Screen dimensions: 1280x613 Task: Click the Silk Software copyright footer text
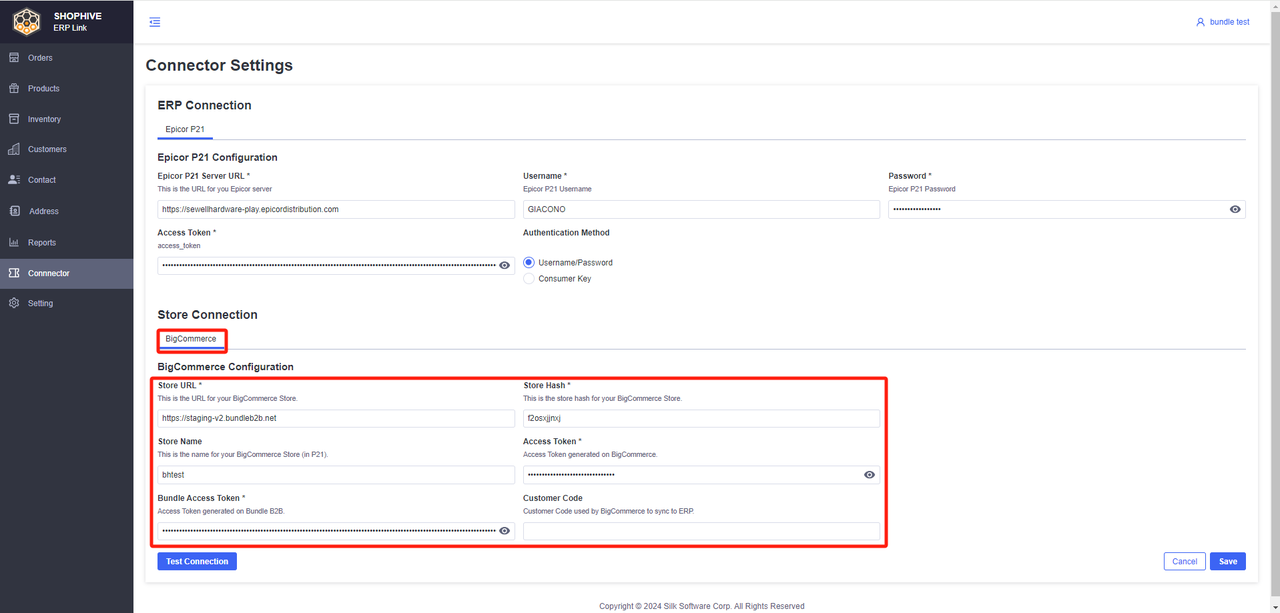pos(701,606)
